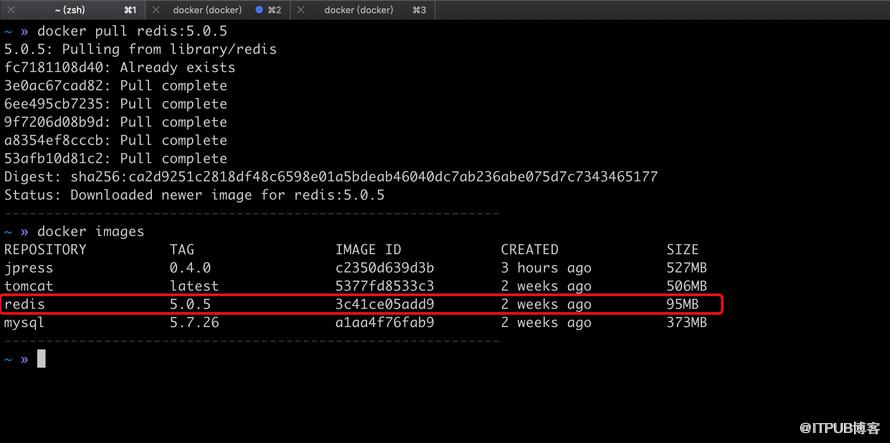The image size is (890, 443).
Task: Click the line '9f7206d08b9d: Pull complete'
Action: [x=115, y=122]
